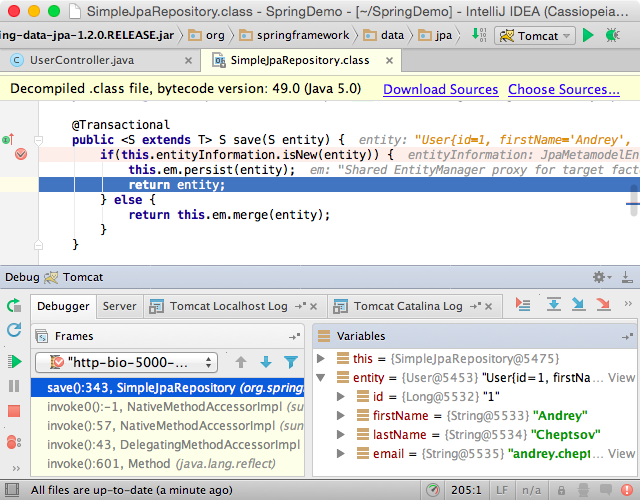Close the UserController.java tab

tap(188, 61)
